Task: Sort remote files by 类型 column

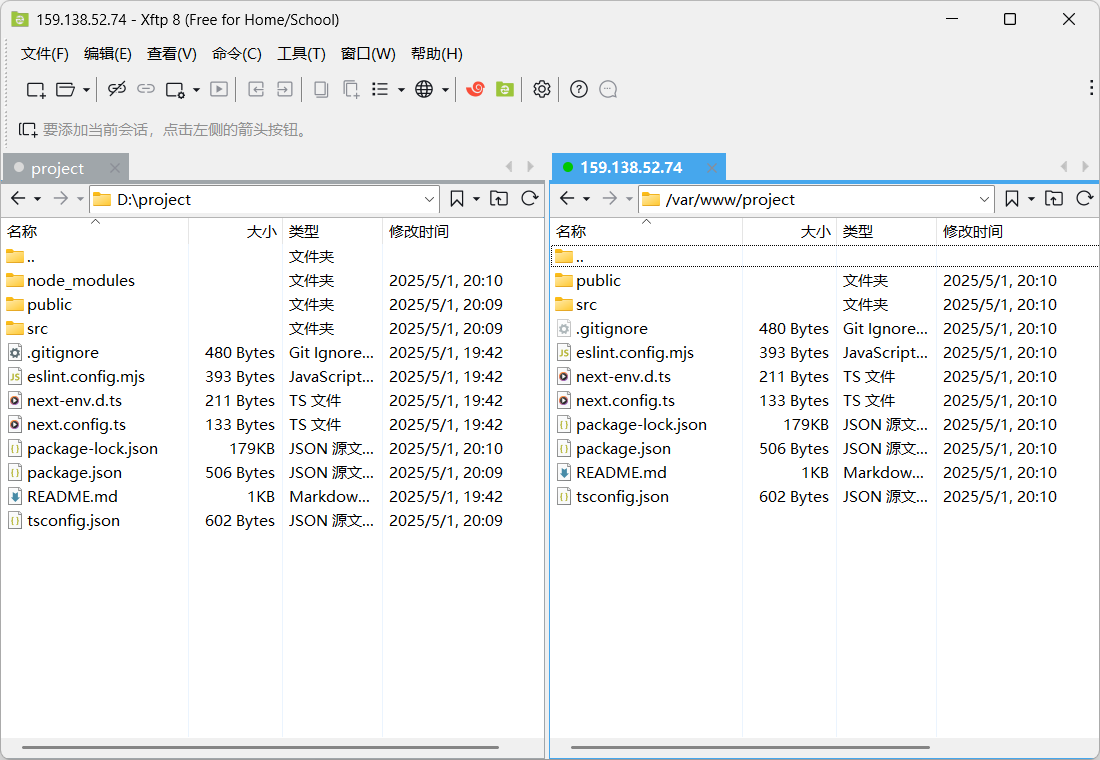Action: (x=886, y=232)
